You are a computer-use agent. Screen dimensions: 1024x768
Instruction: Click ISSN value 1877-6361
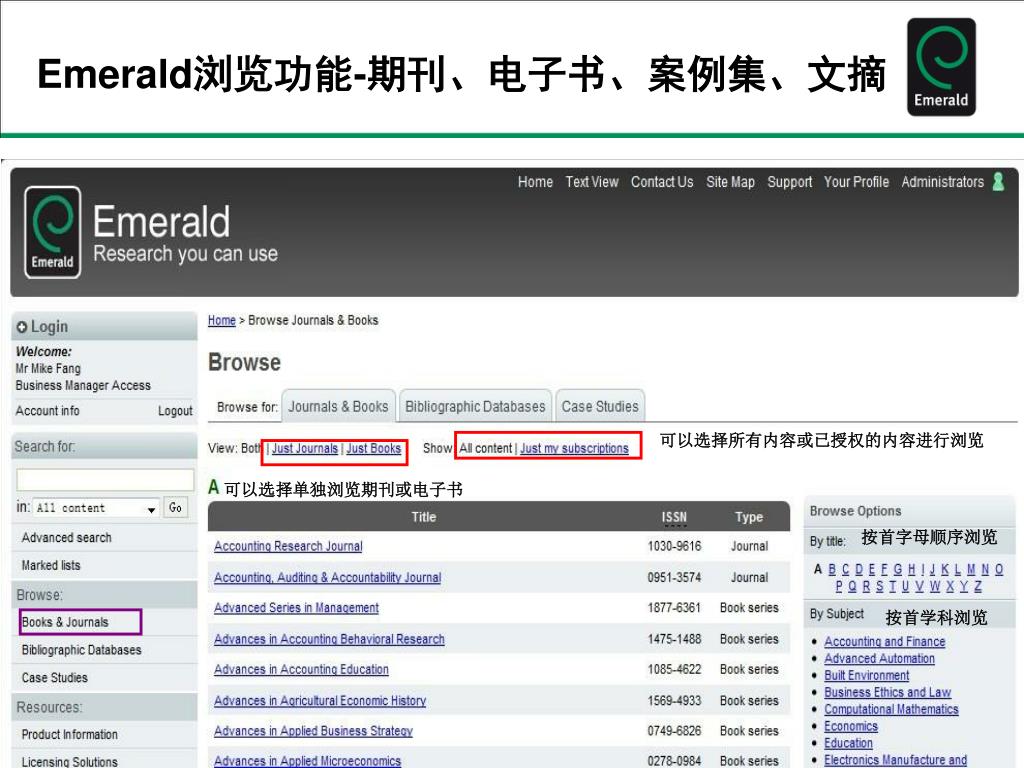tap(674, 608)
